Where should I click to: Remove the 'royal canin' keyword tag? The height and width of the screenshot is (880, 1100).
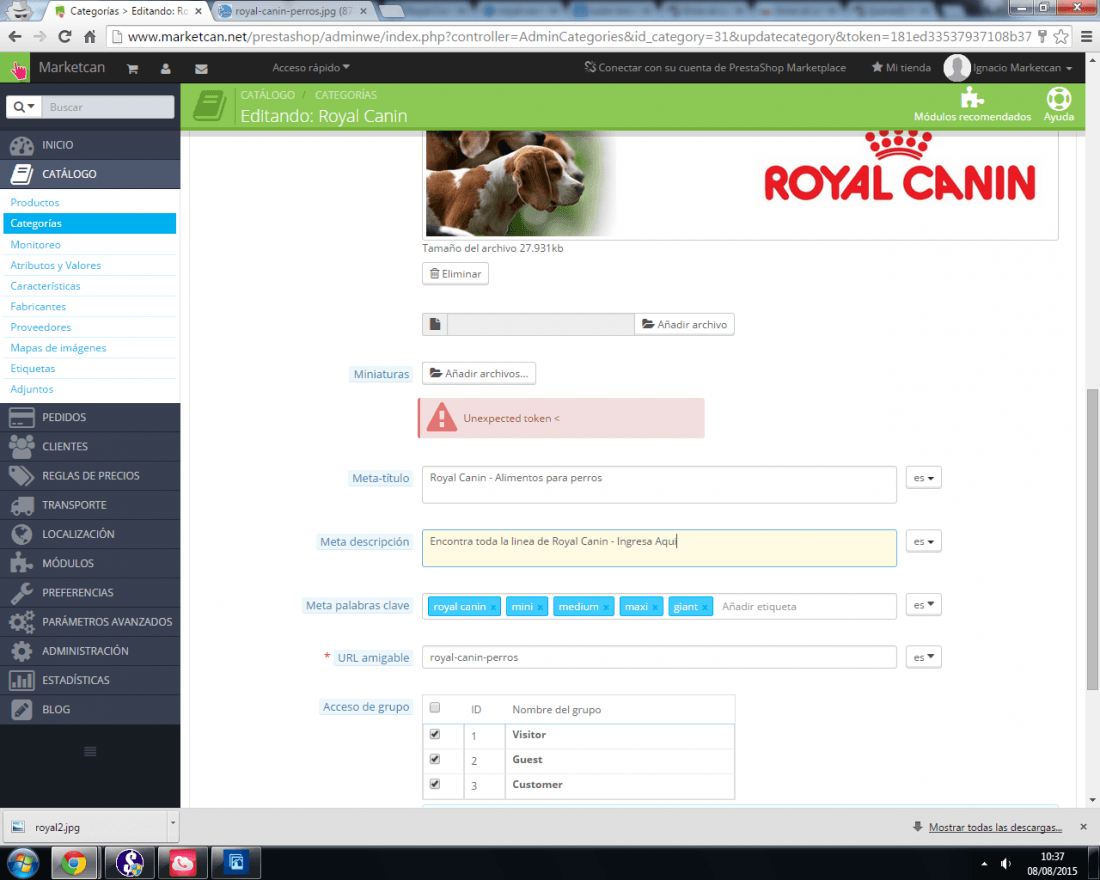pos(493,608)
